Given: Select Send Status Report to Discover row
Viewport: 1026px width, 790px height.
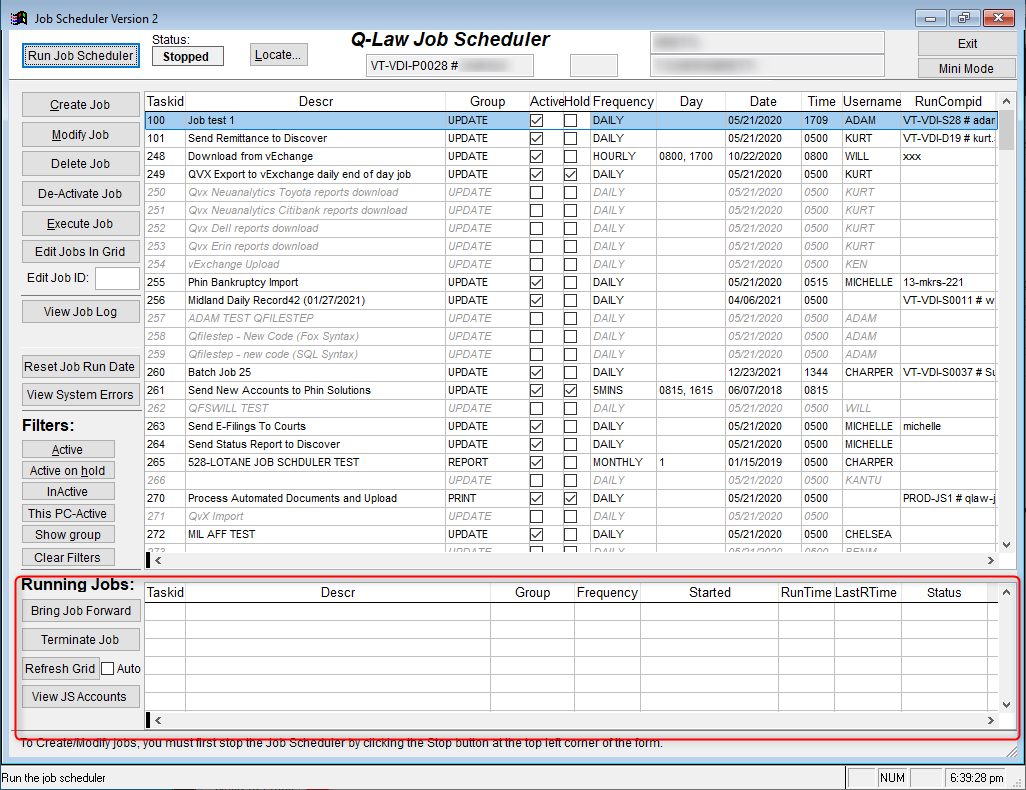Looking at the screenshot, I should 570,444.
